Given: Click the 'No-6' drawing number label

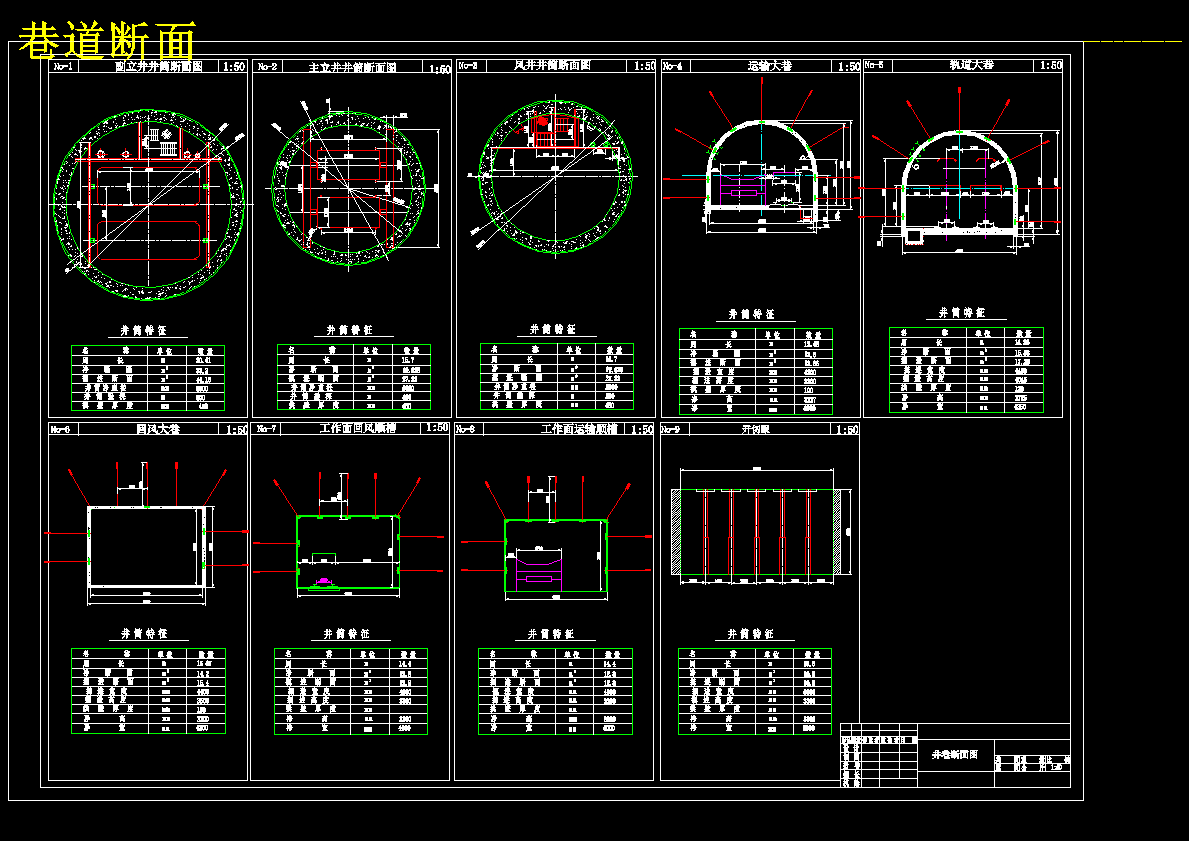Looking at the screenshot, I should pos(60,430).
